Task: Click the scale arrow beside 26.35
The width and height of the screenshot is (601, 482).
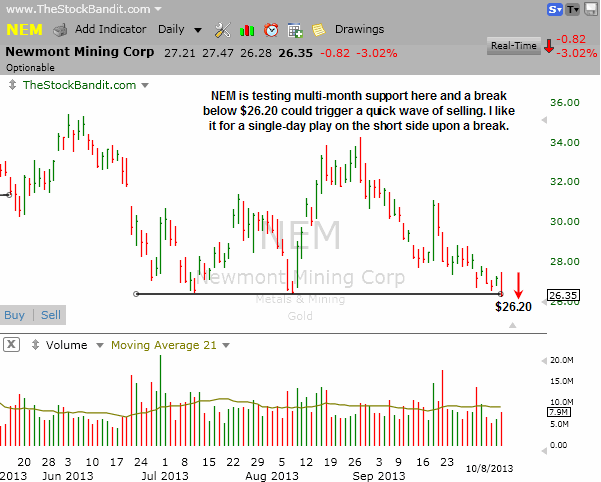Action: click(x=544, y=302)
